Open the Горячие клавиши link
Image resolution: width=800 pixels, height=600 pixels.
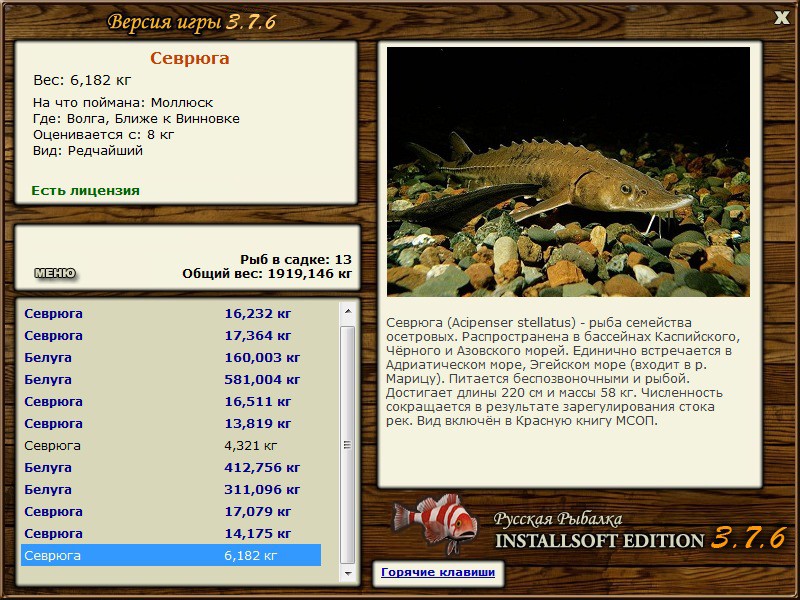[x=438, y=572]
